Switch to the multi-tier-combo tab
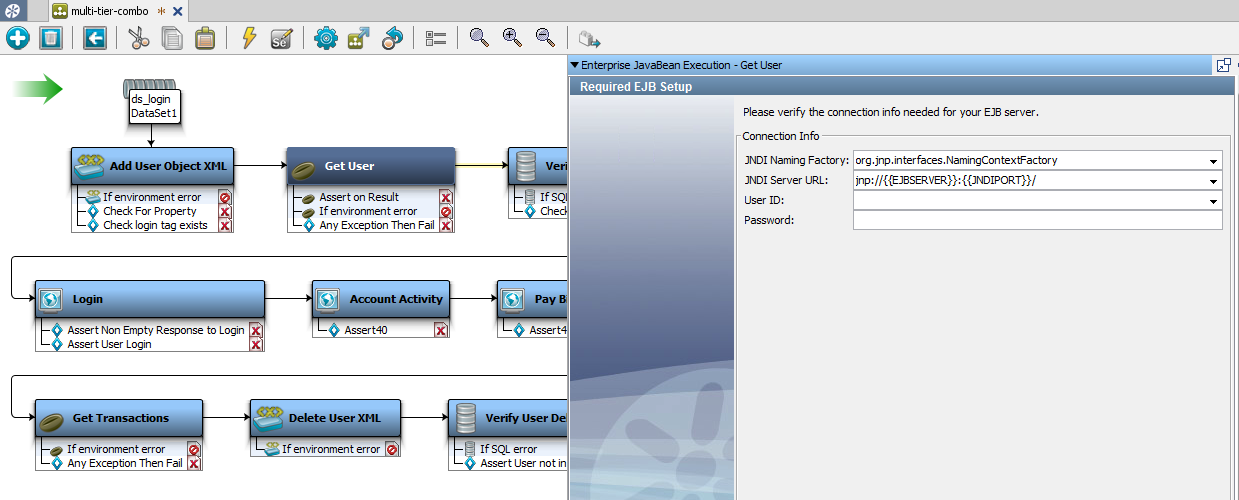 (109, 10)
